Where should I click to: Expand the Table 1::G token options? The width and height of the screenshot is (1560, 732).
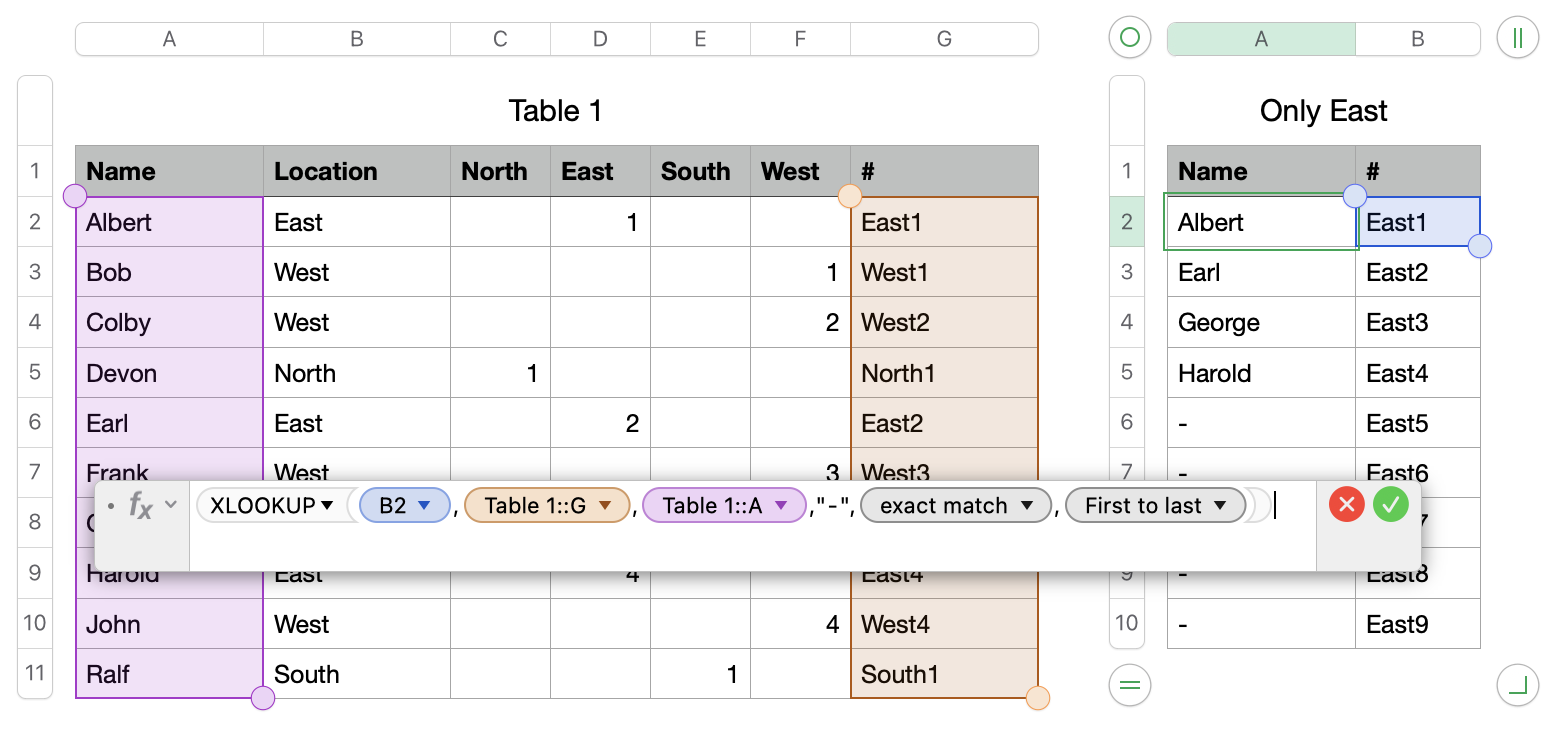pyautogui.click(x=605, y=506)
